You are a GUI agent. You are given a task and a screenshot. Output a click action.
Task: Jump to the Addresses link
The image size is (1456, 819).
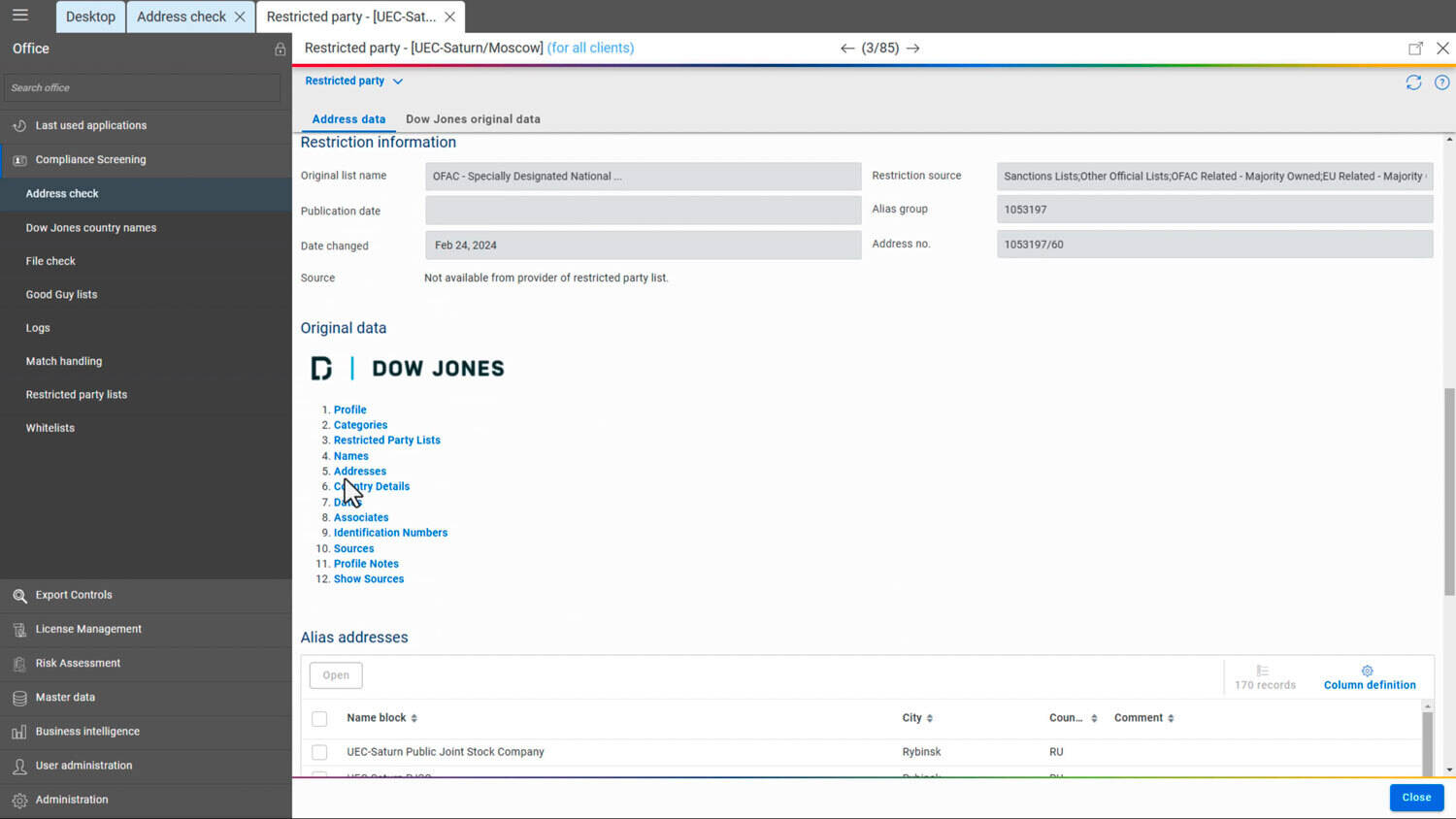(360, 472)
